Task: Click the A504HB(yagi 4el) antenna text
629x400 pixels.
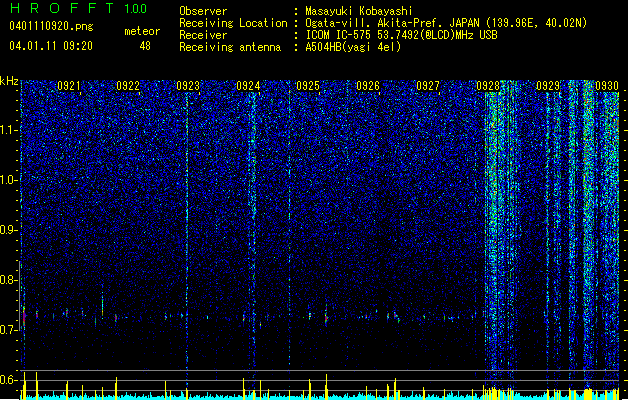Action: 353,47
